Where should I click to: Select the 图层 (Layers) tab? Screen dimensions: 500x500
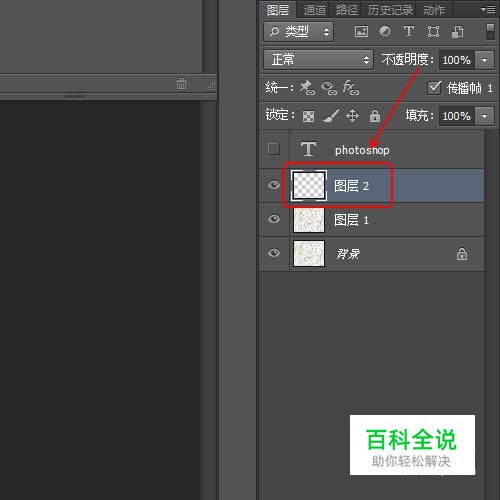(x=278, y=10)
